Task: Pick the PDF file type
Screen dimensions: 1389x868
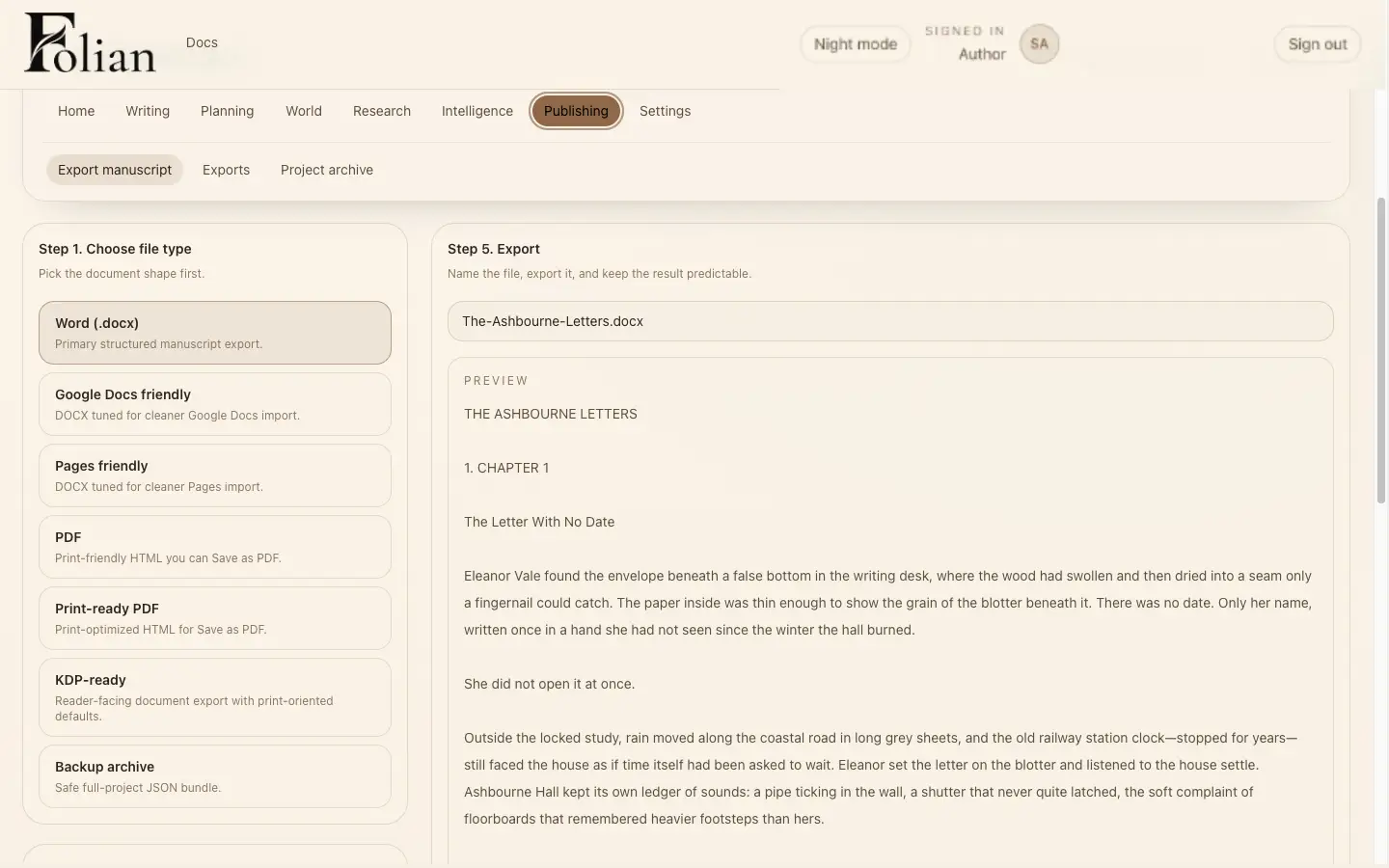Action: [215, 547]
